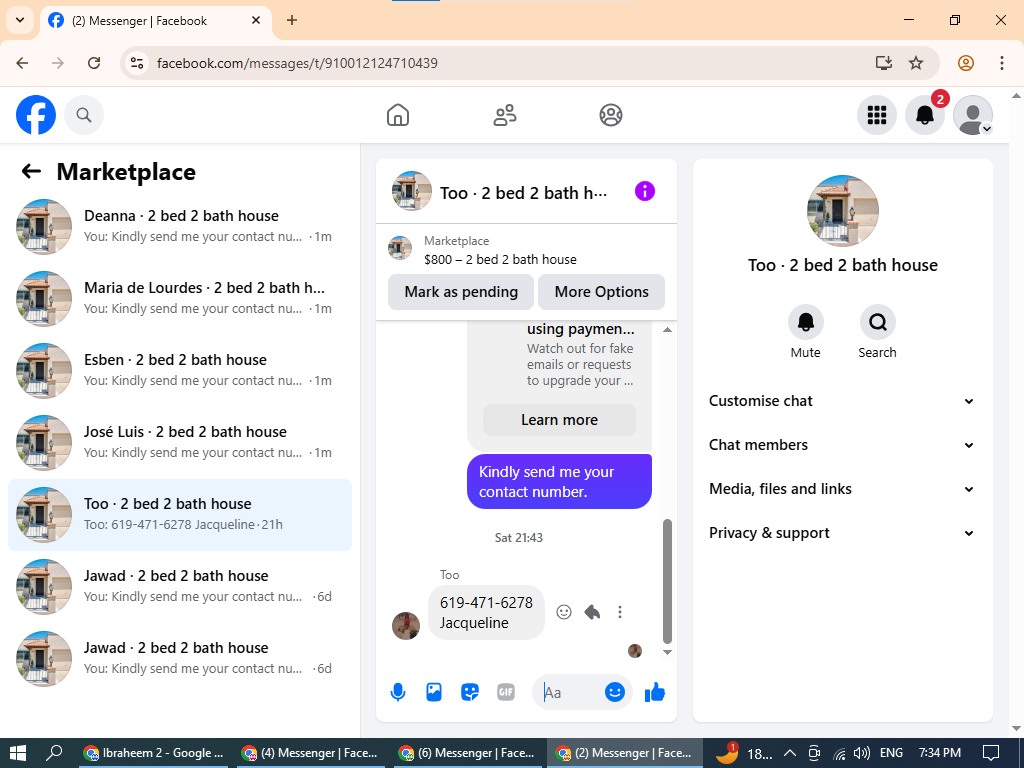This screenshot has width=1024, height=768.
Task: Open the Friends icon in top navigation
Action: coord(504,115)
